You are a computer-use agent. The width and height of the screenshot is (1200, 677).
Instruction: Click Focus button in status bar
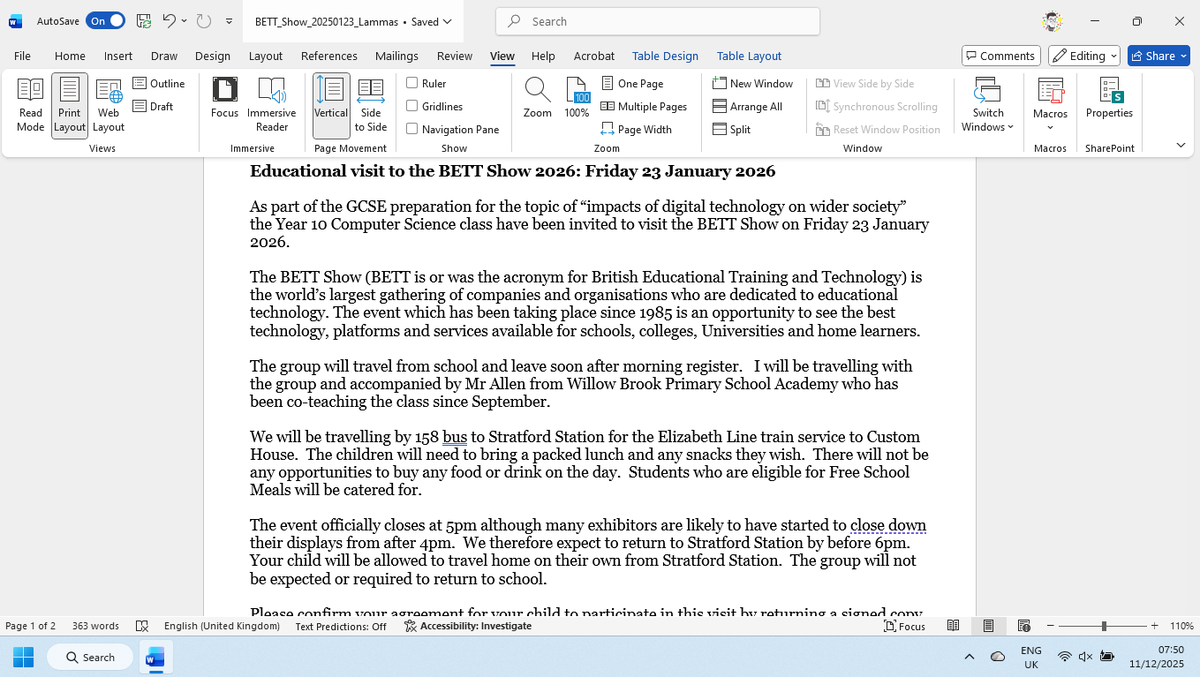point(905,626)
